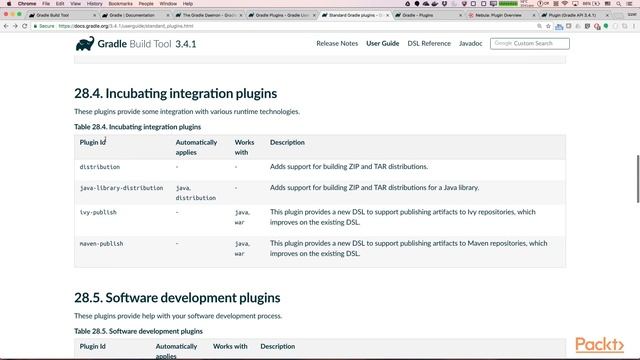Open the Bookmarks menu in menu bar
The height and width of the screenshot is (360, 640).
click(x=120, y=4)
